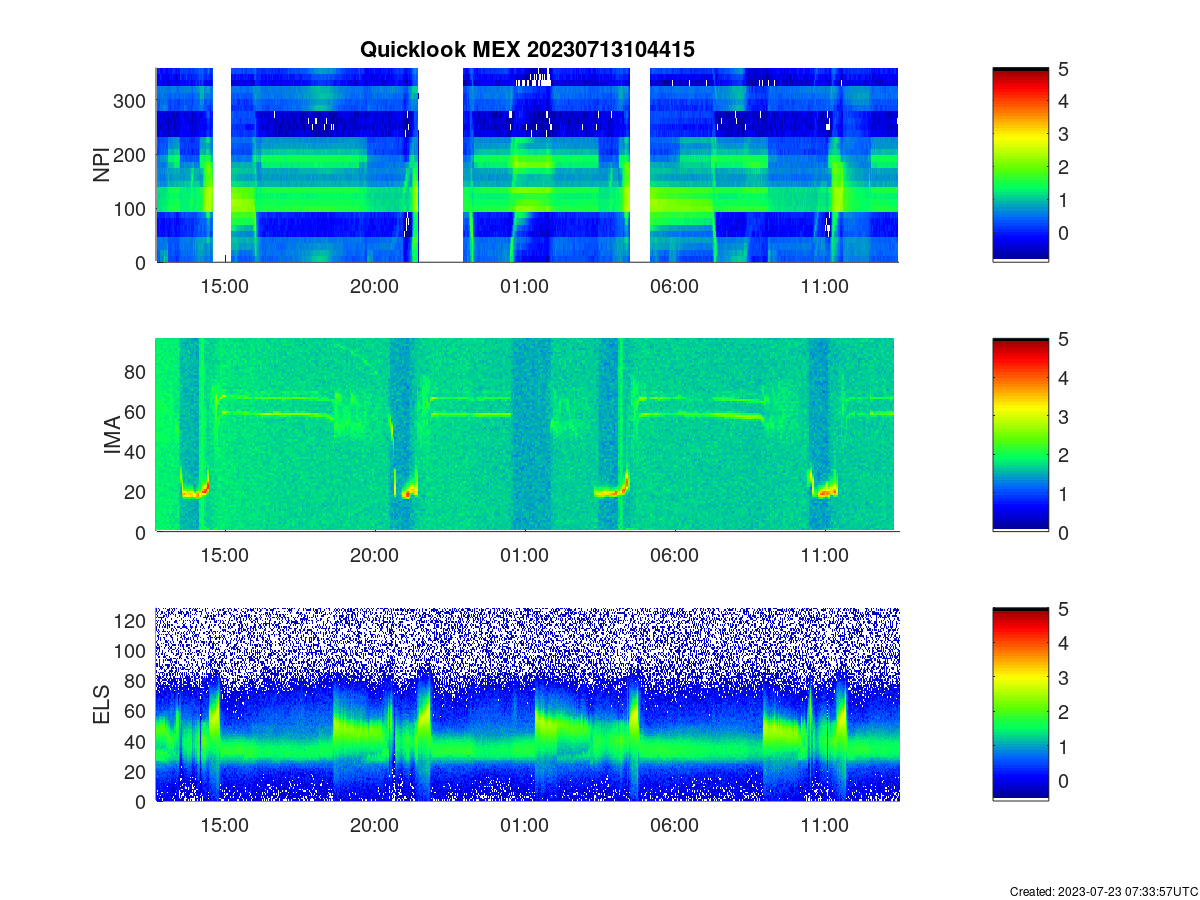Click the 3 label on NPI colorbar
The width and height of the screenshot is (1200, 900).
1065,134
